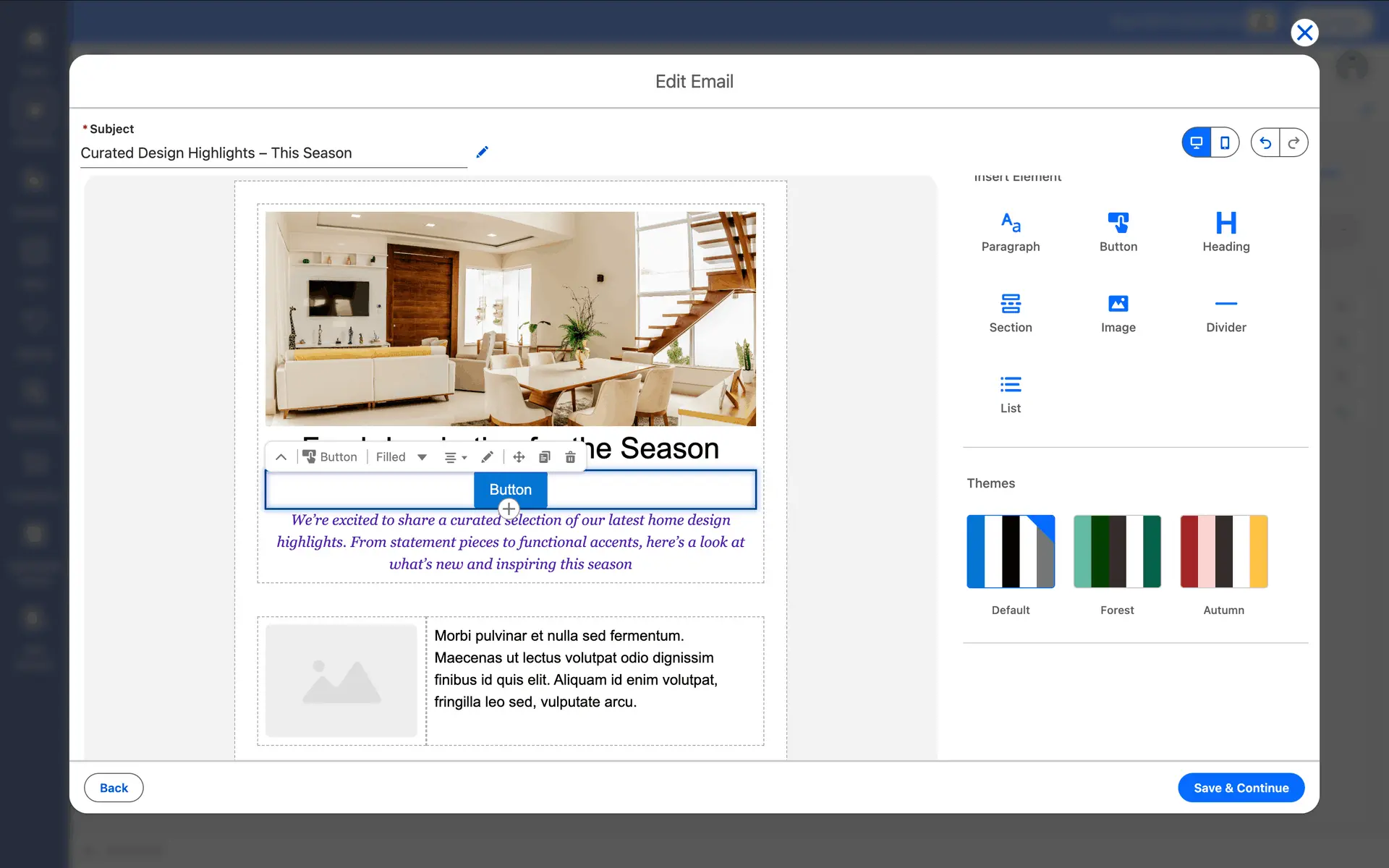Click Save & Continue

[1241, 788]
